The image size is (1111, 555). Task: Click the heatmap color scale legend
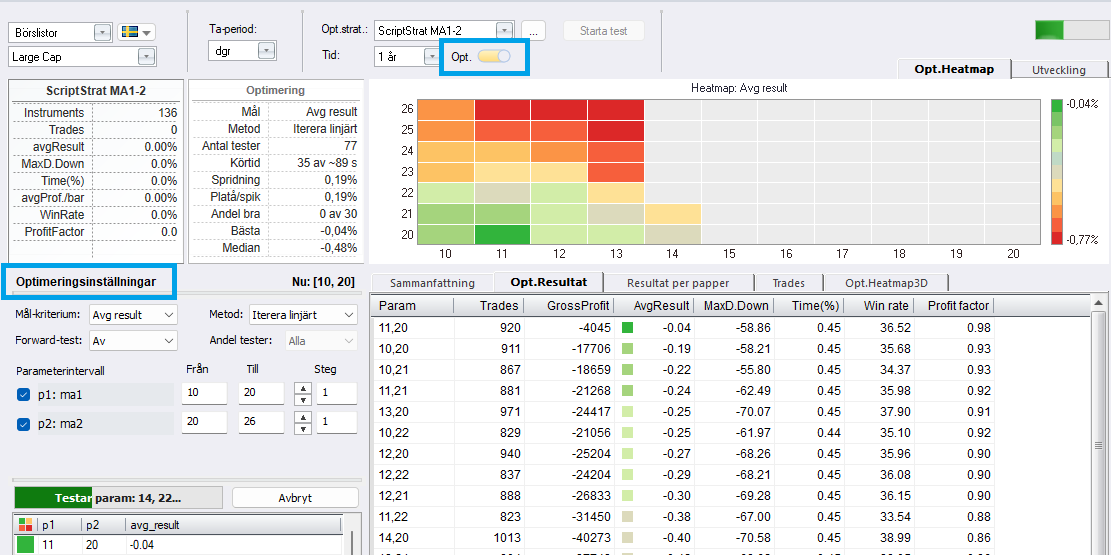[x=1056, y=172]
